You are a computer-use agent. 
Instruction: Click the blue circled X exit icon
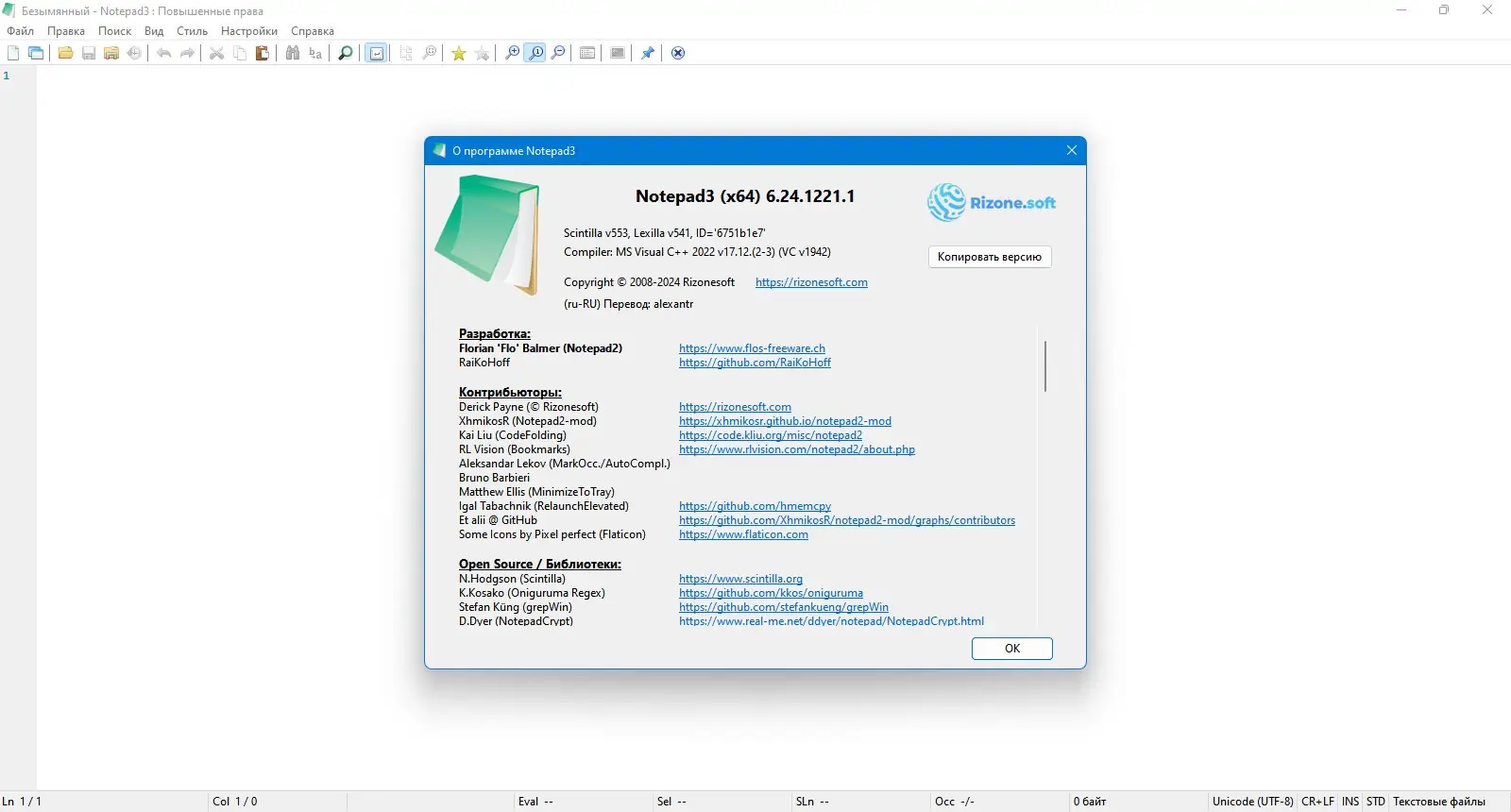tap(678, 53)
